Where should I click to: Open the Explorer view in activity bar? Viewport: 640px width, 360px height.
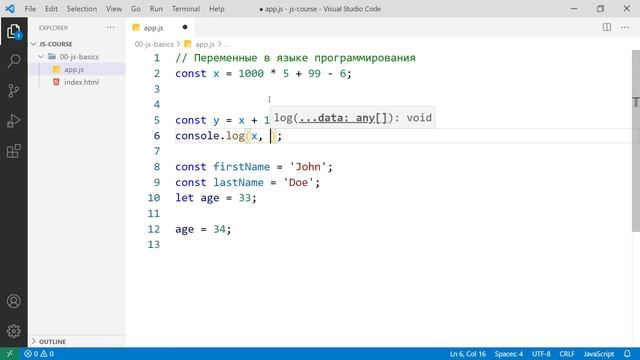13,31
